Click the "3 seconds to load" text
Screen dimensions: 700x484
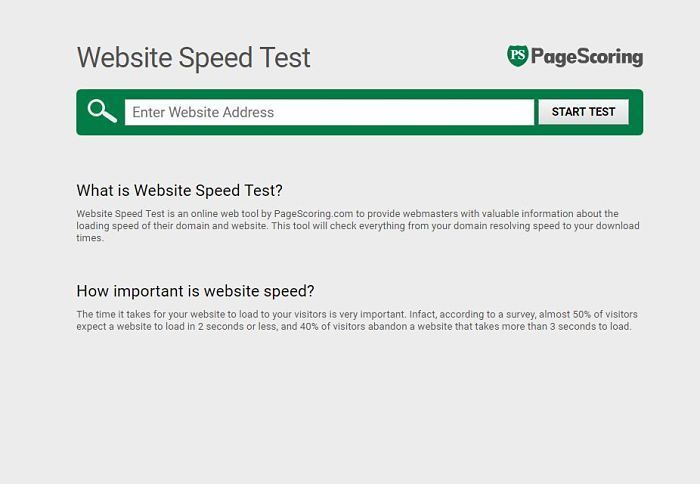[591, 326]
